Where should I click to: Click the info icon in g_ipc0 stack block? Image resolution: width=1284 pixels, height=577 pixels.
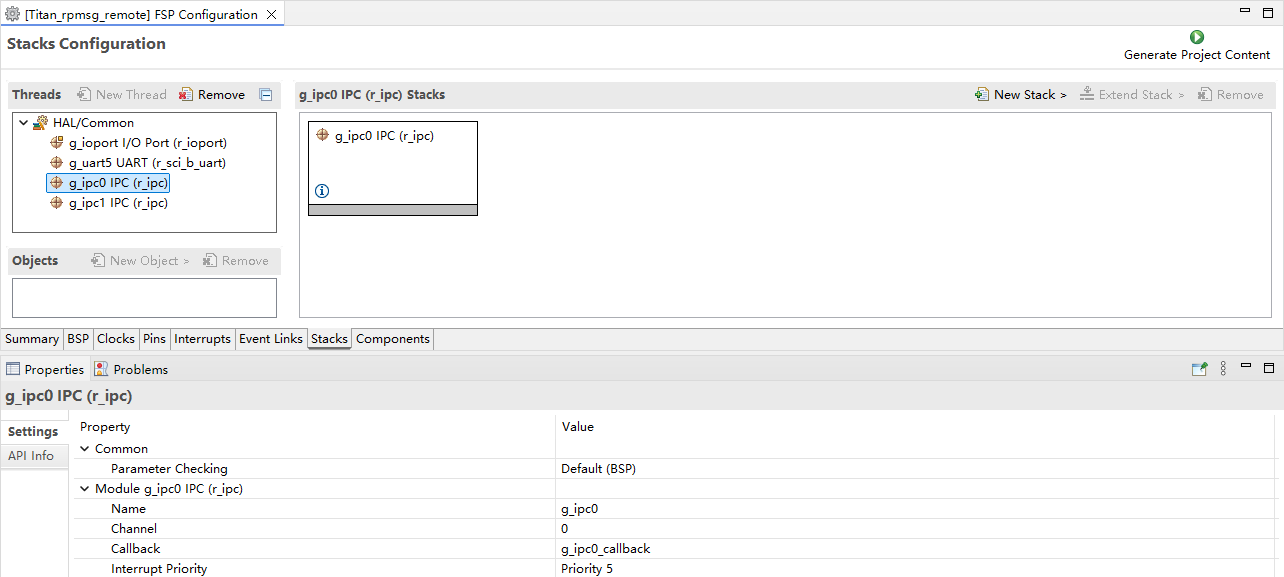click(322, 191)
